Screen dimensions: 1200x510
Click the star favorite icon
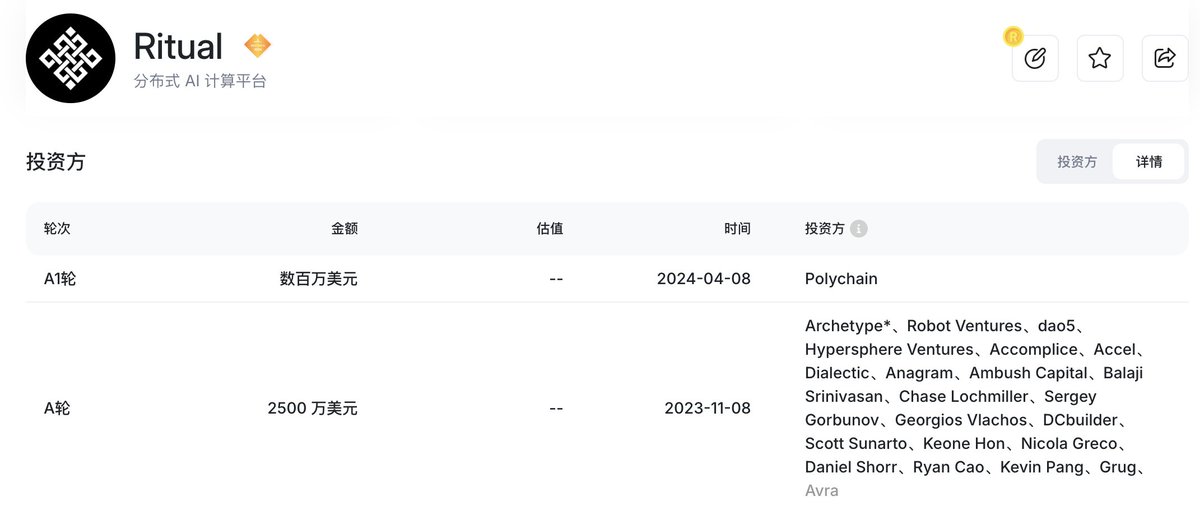coord(1100,58)
